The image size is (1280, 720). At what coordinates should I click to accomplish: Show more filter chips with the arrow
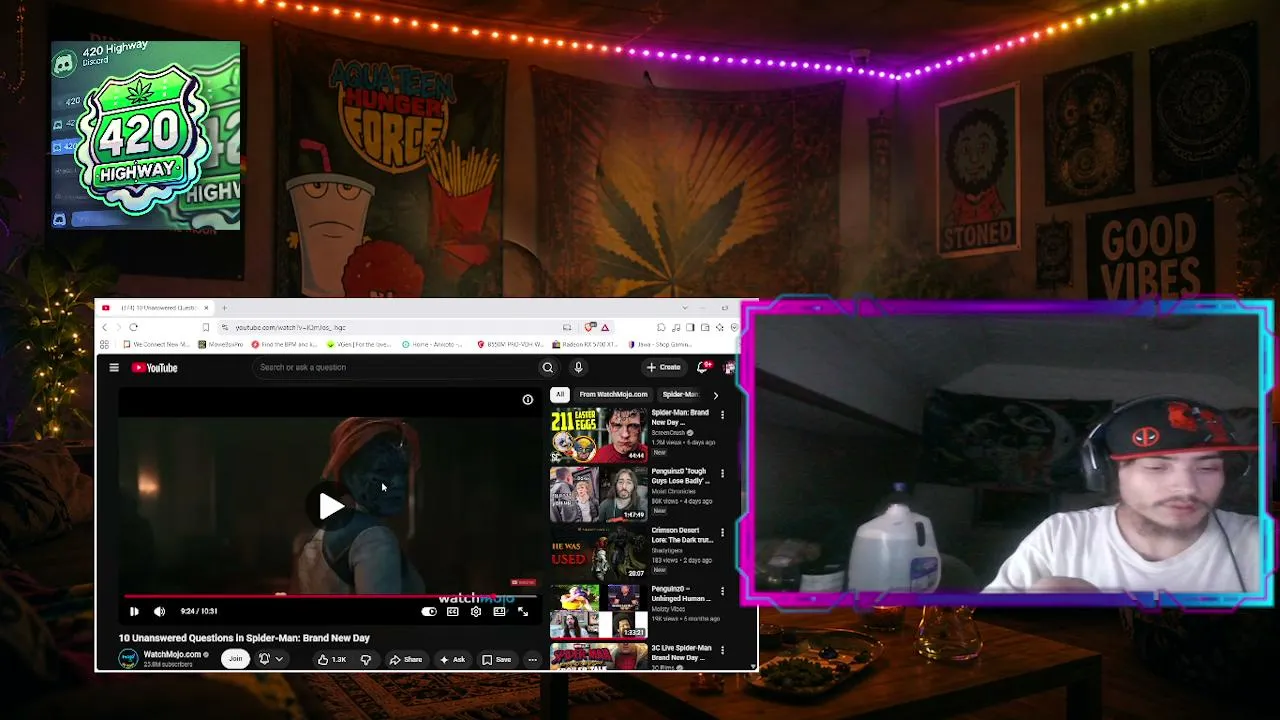click(715, 395)
